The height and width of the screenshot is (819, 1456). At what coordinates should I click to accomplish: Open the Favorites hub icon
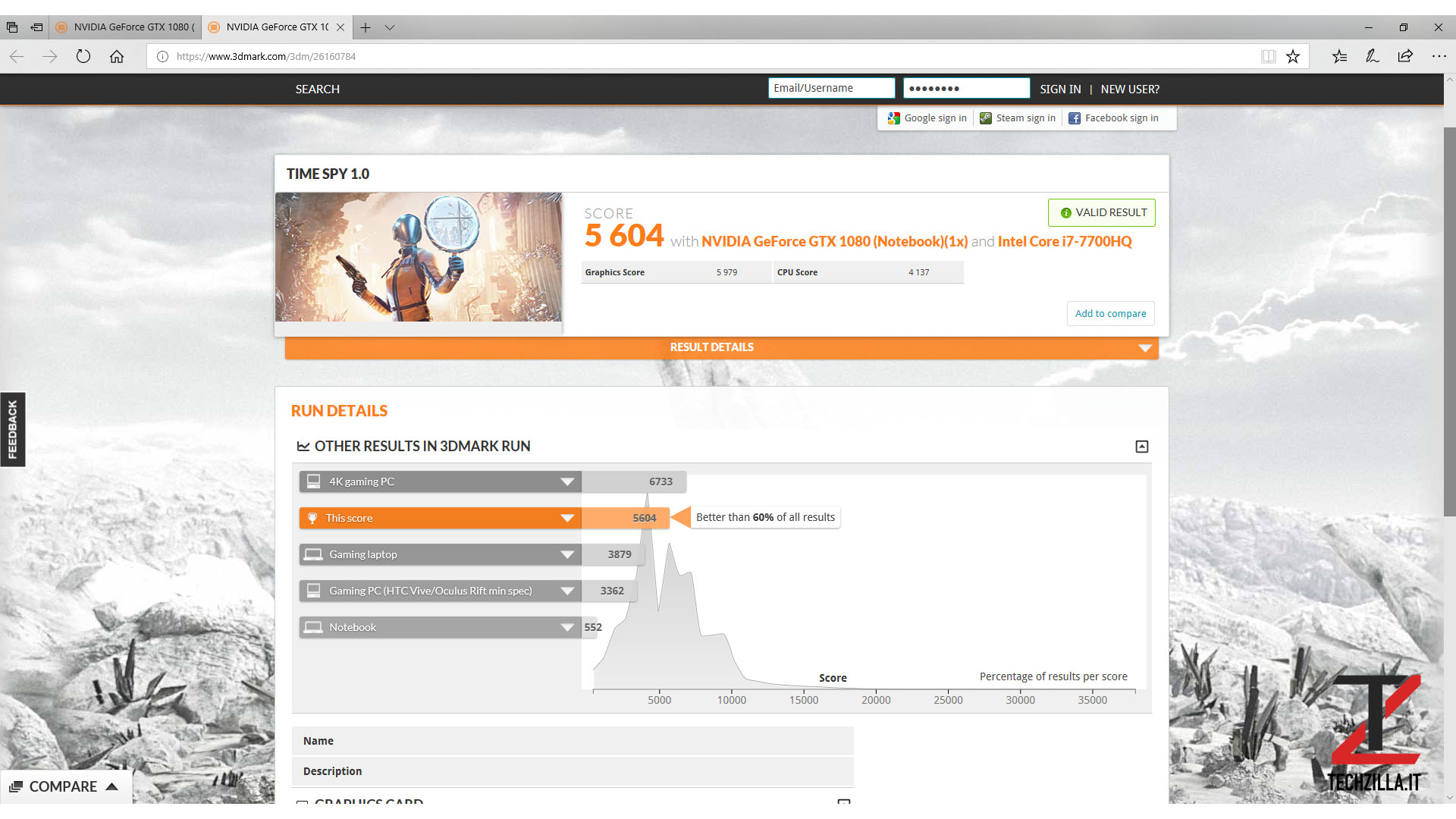click(1339, 56)
